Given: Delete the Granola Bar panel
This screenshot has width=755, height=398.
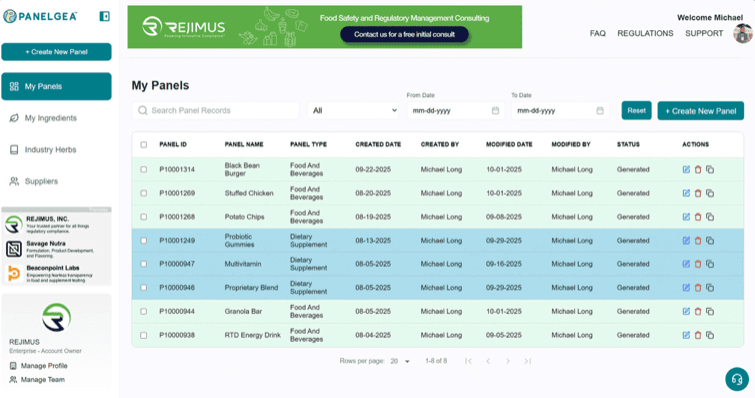Looking at the screenshot, I should [x=698, y=311].
